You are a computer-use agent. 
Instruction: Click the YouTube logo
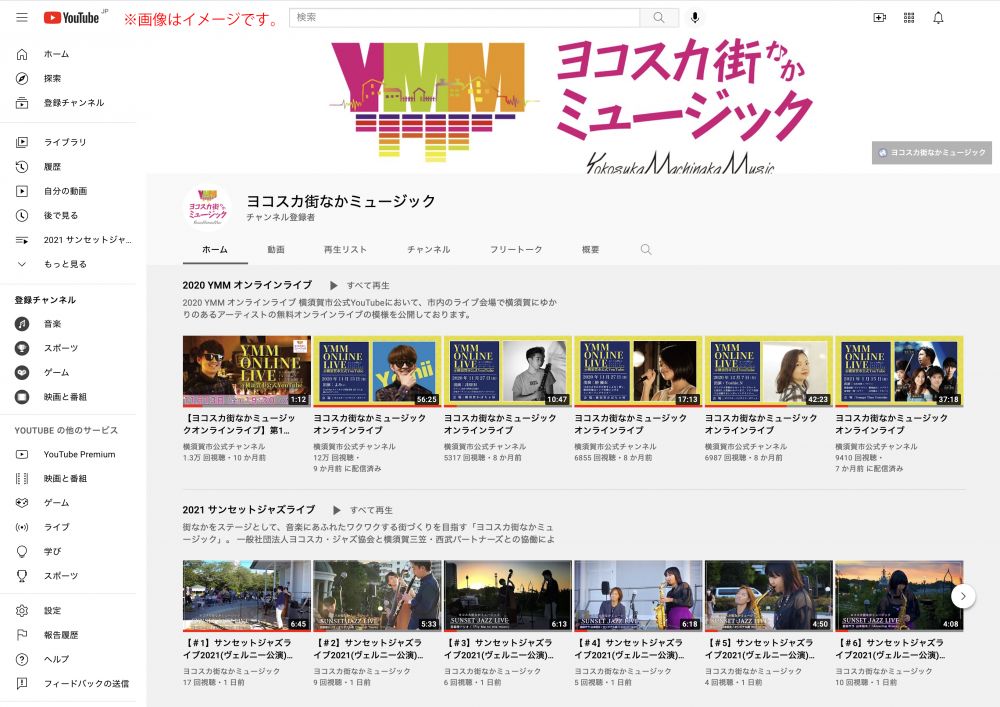coord(72,18)
